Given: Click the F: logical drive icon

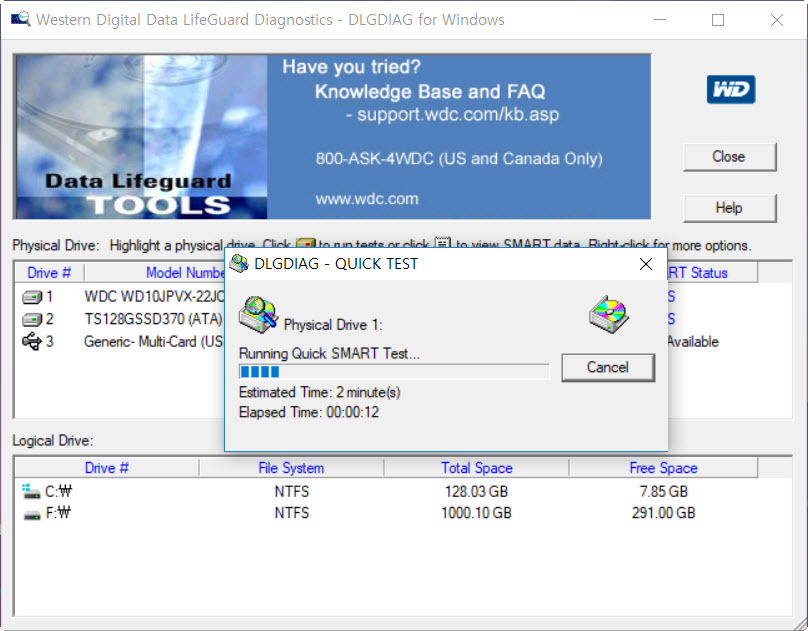Looking at the screenshot, I should tap(32, 514).
